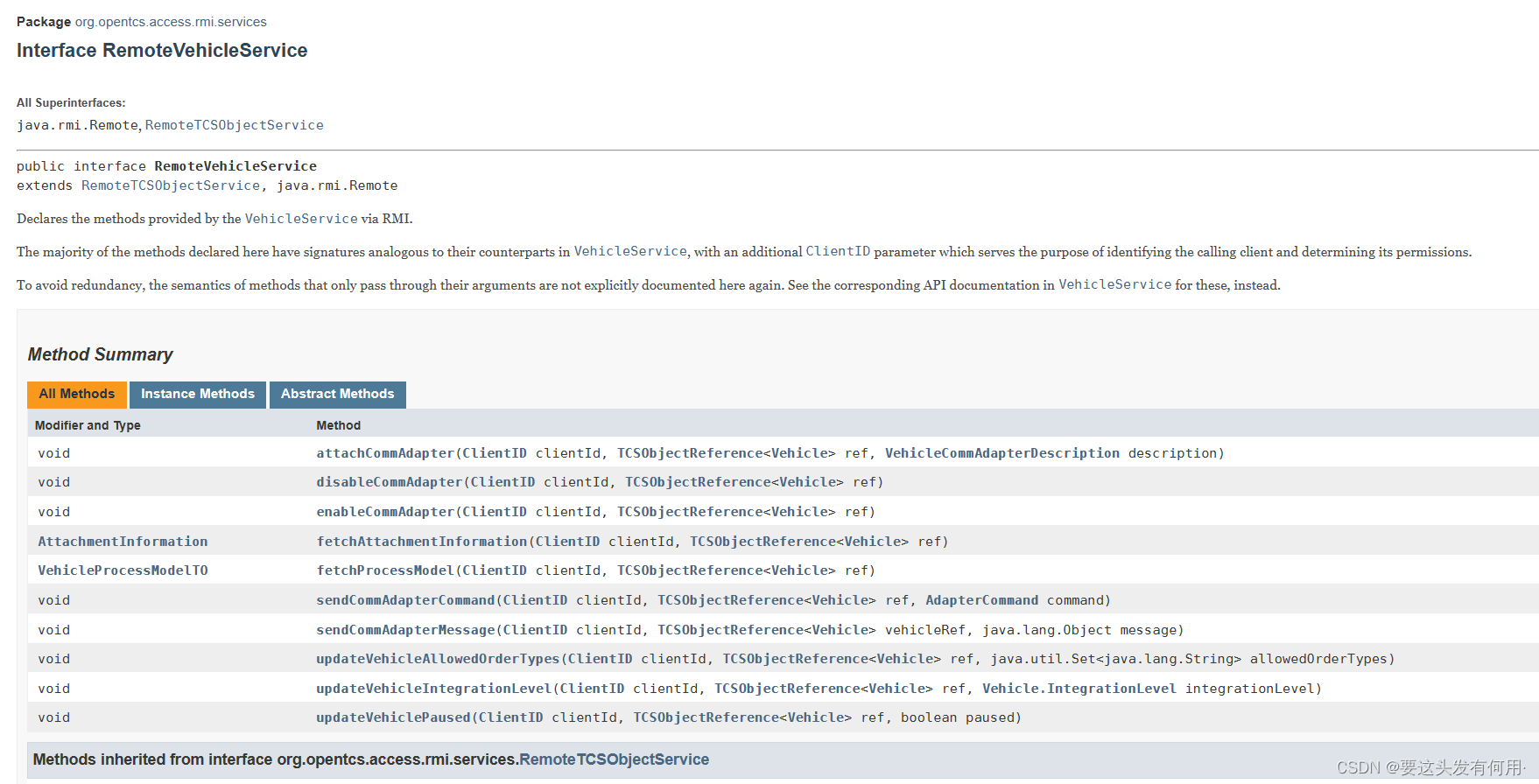Click TCSObjectReference in the disableCommAdapter row

pos(698,482)
